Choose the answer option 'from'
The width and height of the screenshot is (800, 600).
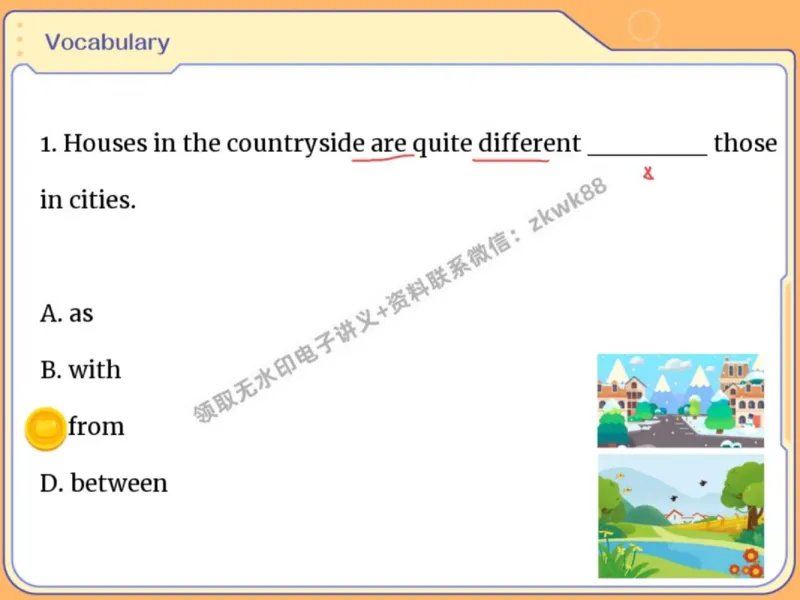tap(96, 427)
